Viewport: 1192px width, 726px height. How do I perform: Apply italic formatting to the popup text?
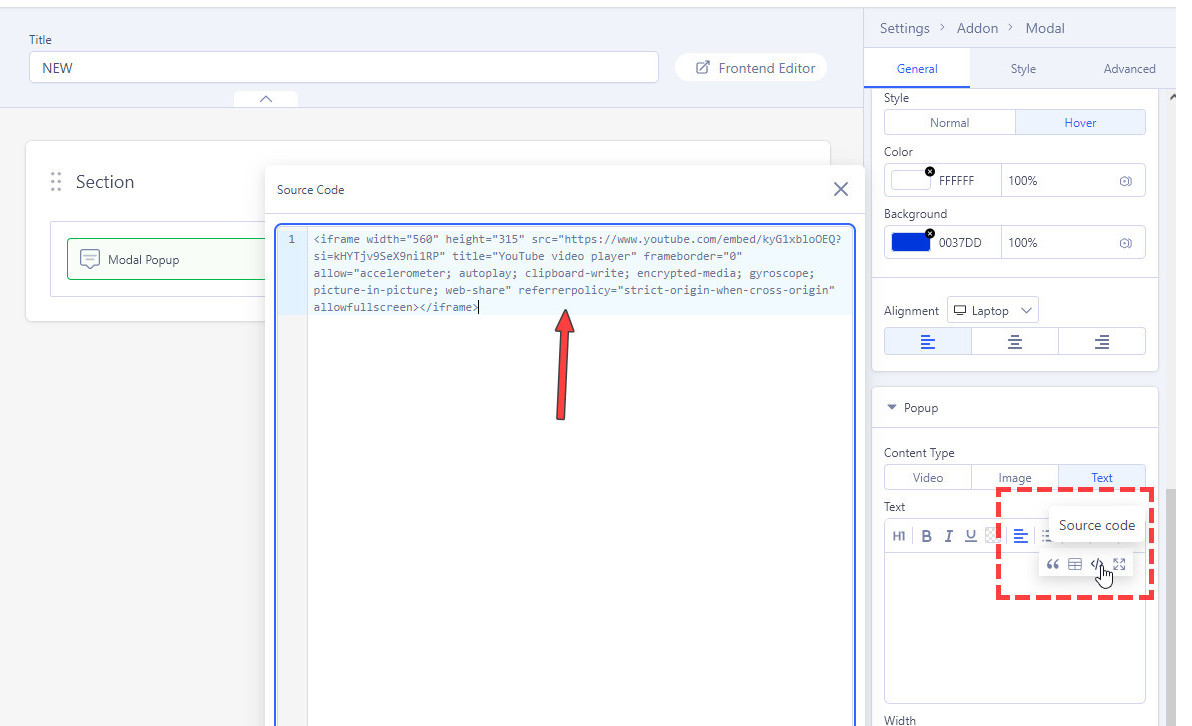click(x=948, y=536)
